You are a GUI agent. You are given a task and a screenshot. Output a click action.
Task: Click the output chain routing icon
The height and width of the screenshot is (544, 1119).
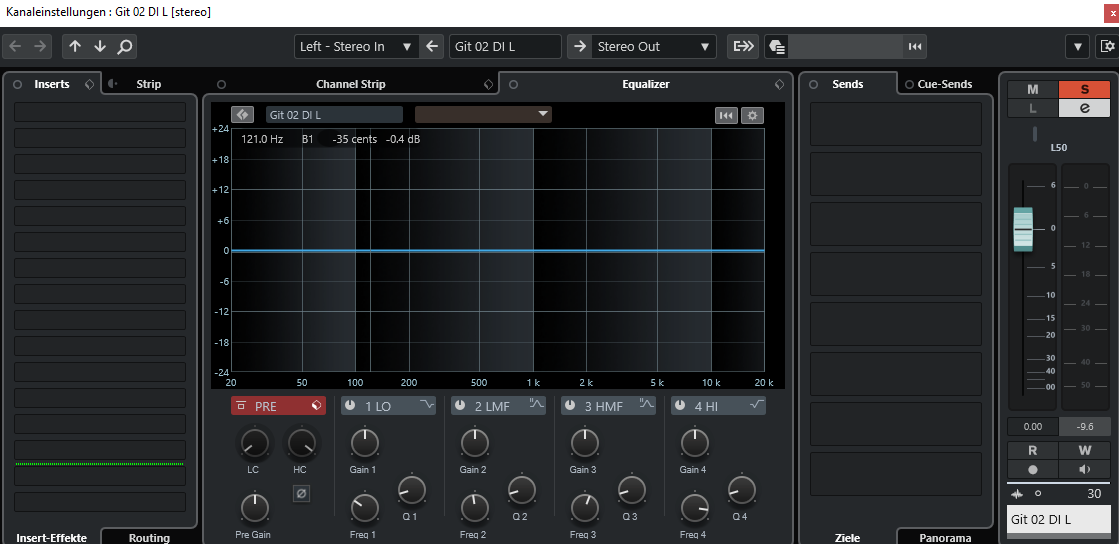743,46
